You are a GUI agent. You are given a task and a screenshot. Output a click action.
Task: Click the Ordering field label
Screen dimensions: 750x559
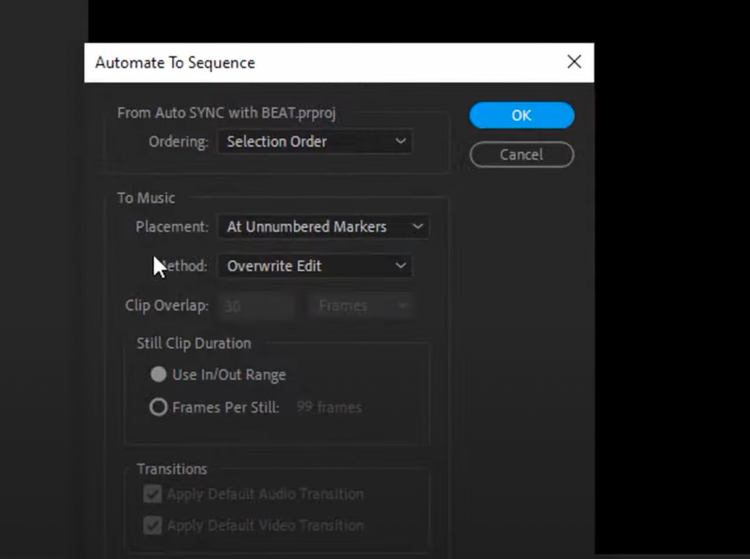(178, 142)
